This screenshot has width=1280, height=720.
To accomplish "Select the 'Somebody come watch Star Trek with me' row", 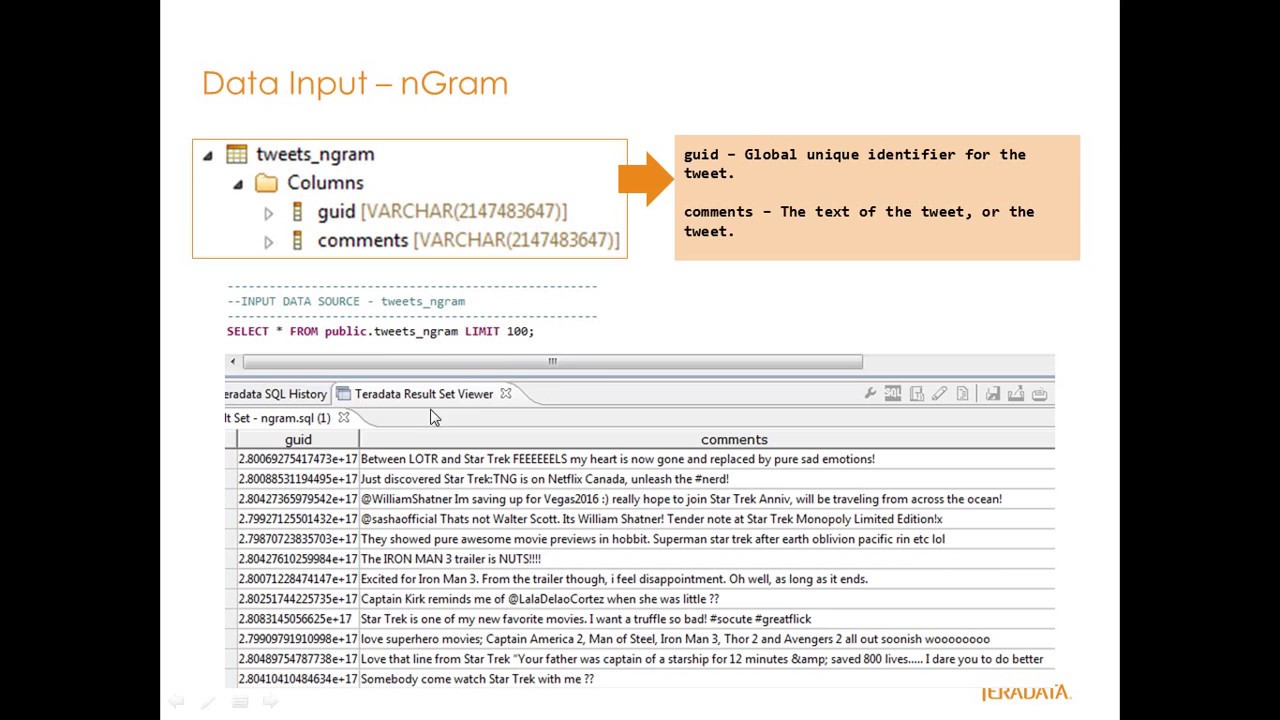I will 640,679.
